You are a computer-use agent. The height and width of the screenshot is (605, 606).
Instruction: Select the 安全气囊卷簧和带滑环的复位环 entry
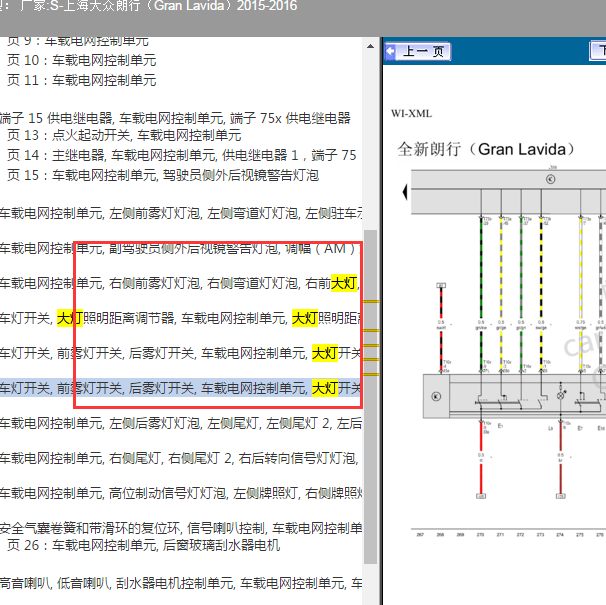181,528
